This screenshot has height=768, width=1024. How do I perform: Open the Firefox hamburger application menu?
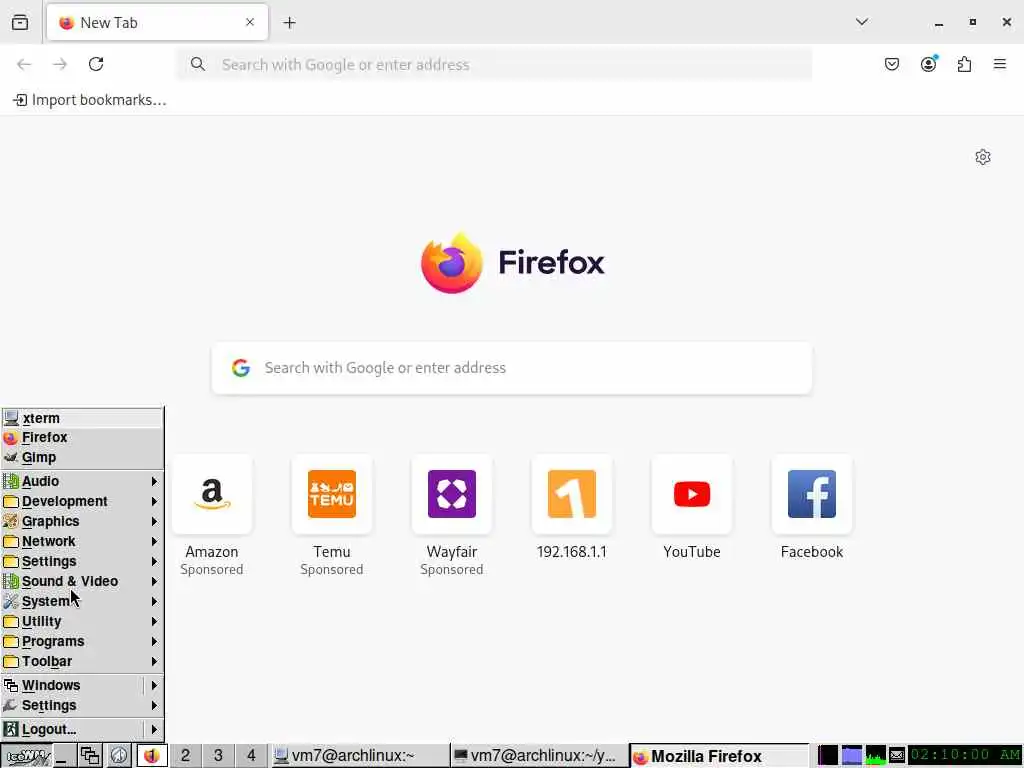pos(999,64)
